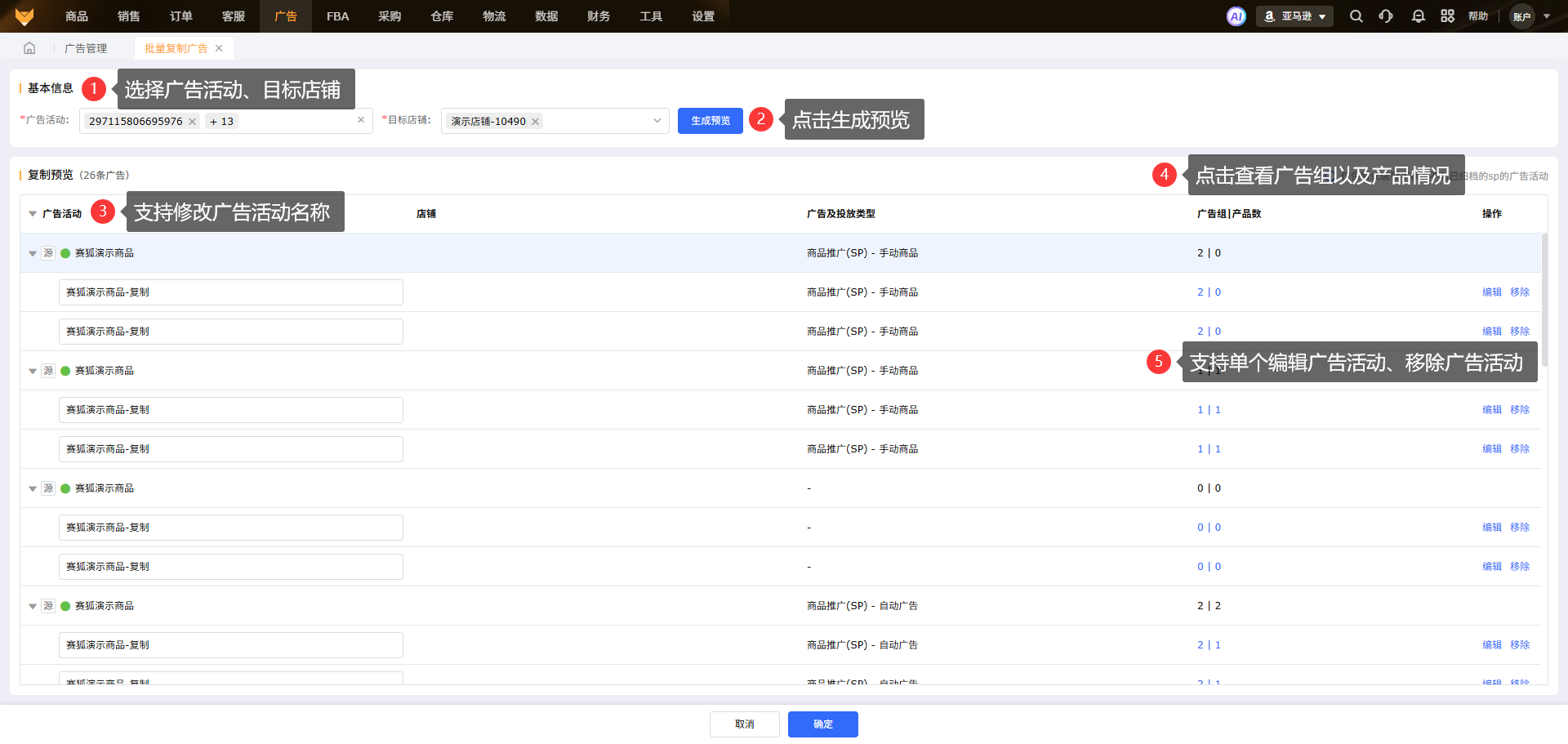Open the 仓库 menu
1568x744 pixels.
pos(443,16)
